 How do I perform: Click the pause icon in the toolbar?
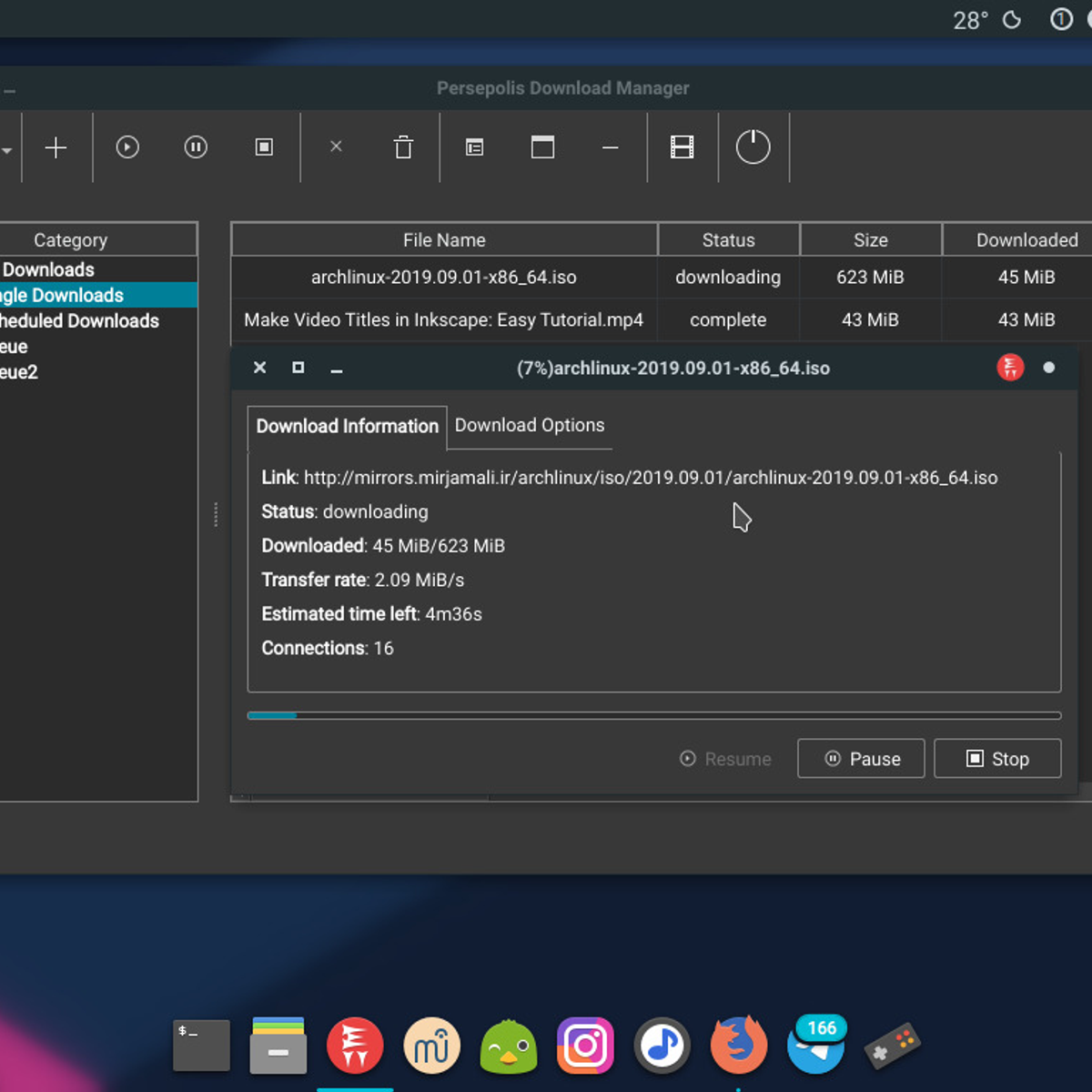tap(196, 147)
